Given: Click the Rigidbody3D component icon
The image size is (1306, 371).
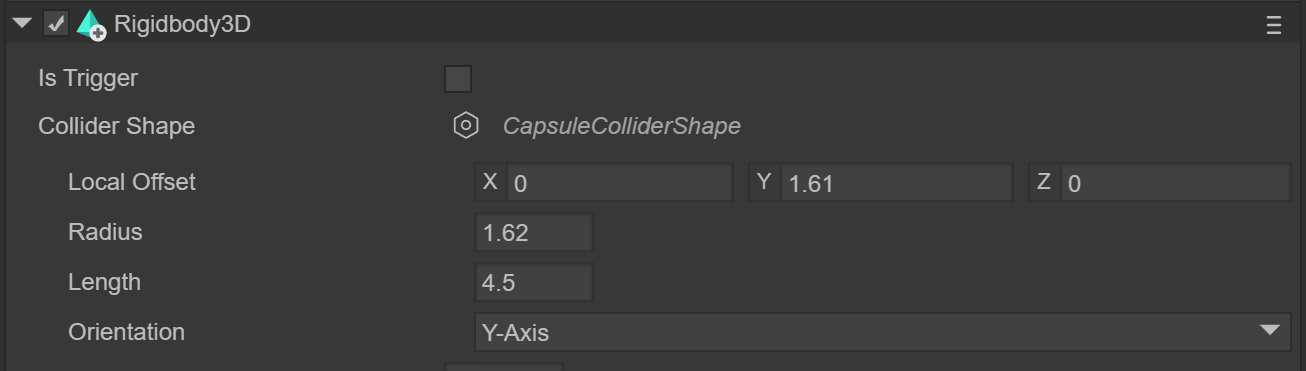Looking at the screenshot, I should [91, 25].
